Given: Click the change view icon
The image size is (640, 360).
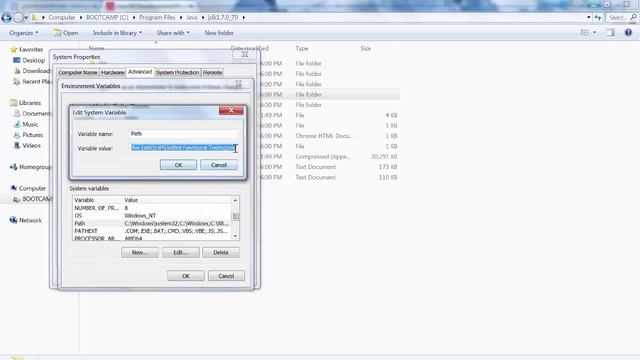Looking at the screenshot, I should click(x=584, y=33).
